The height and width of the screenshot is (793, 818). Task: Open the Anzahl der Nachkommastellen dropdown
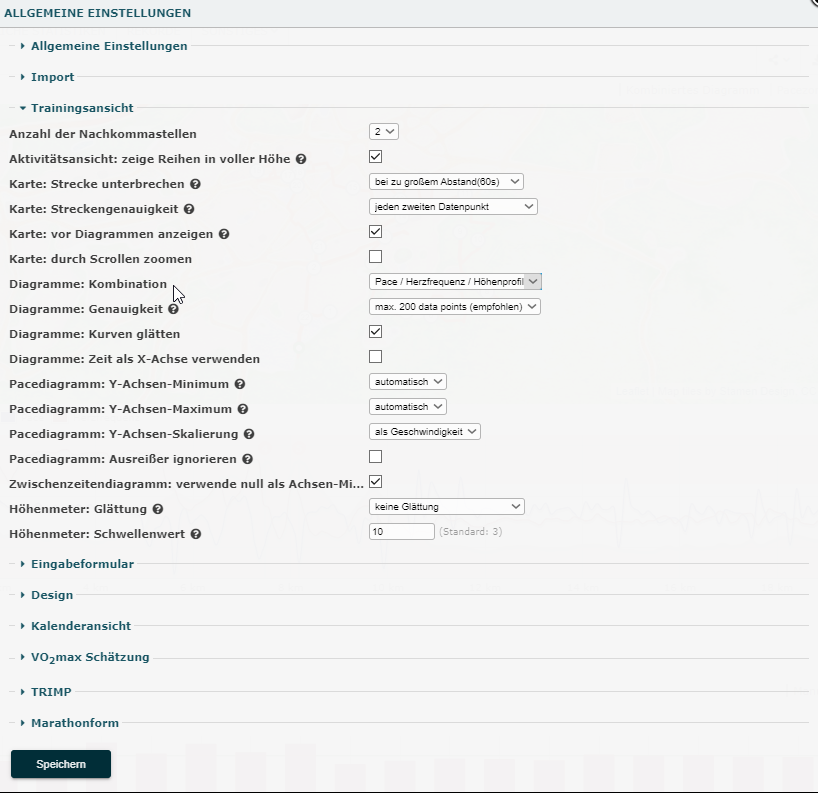[384, 132]
